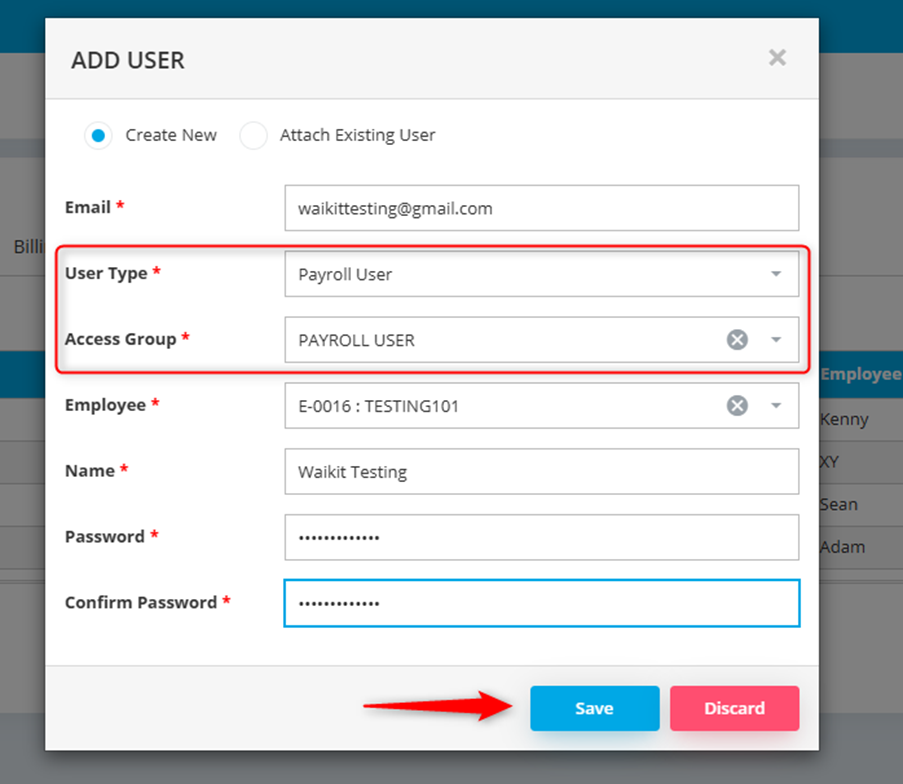Expand the Access Group dropdown arrow

[x=776, y=340]
